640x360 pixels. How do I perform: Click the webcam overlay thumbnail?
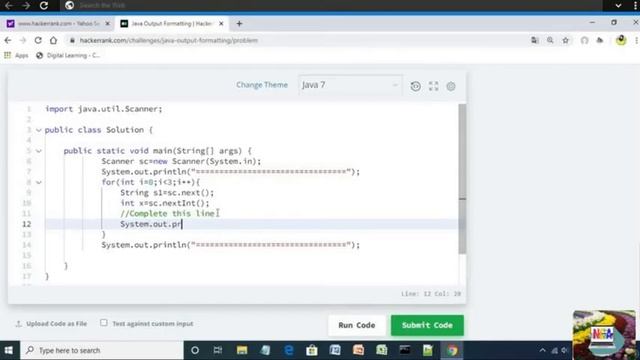(x=604, y=335)
